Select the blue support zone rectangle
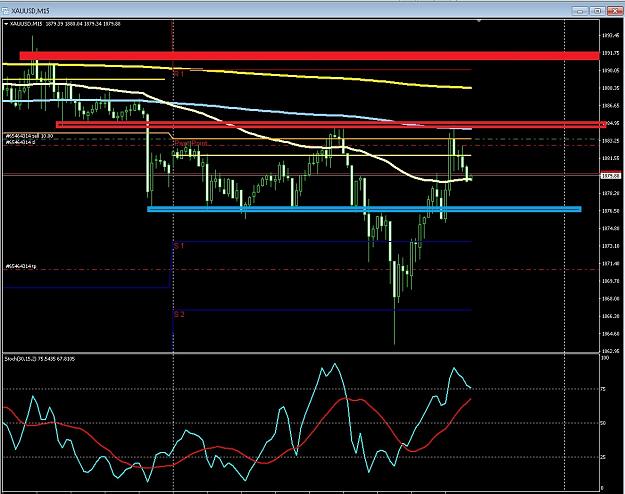The image size is (625, 494). tap(364, 209)
